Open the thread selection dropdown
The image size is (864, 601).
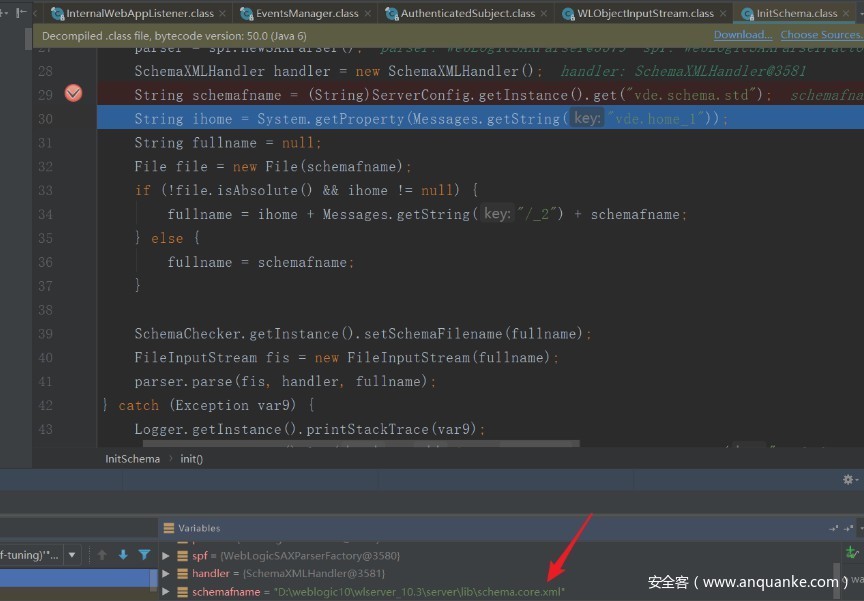tap(72, 555)
